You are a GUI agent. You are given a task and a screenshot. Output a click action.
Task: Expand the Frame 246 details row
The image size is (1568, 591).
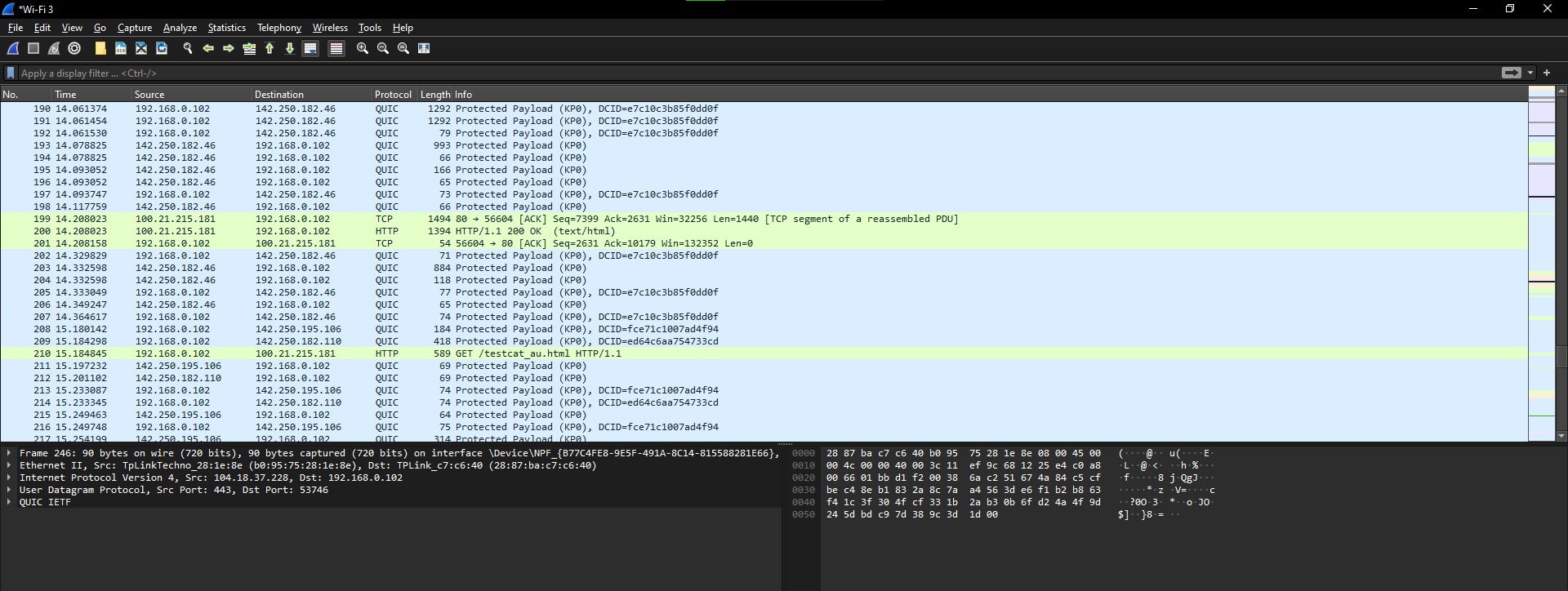[x=9, y=453]
